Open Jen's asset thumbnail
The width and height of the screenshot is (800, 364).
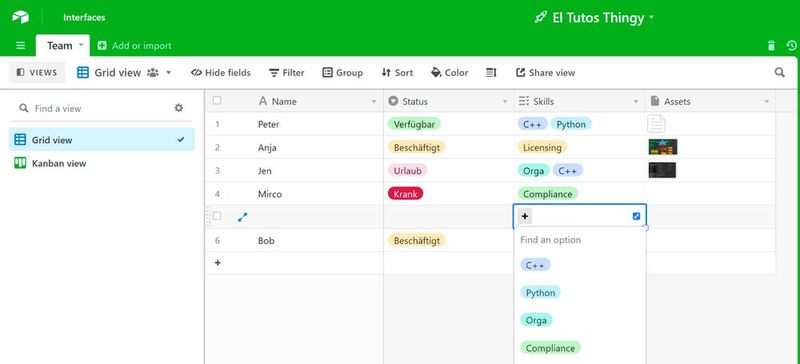point(662,170)
